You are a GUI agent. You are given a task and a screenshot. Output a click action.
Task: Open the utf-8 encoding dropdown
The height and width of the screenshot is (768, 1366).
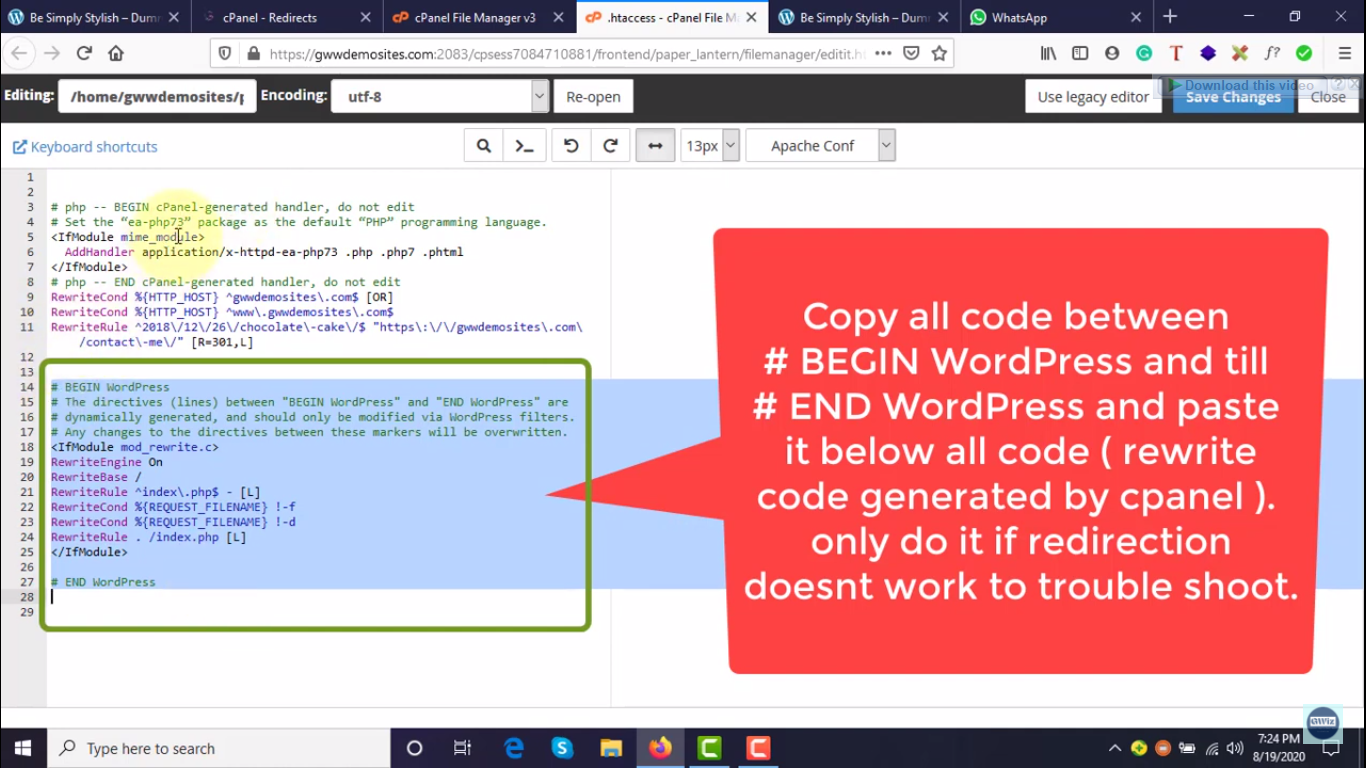point(539,97)
